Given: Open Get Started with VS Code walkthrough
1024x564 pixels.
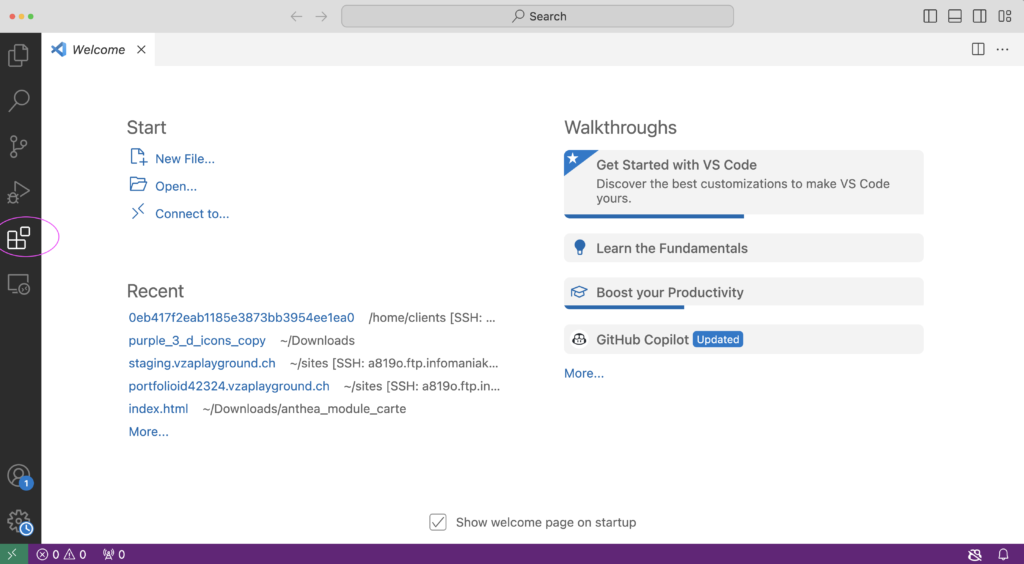Looking at the screenshot, I should pos(744,183).
